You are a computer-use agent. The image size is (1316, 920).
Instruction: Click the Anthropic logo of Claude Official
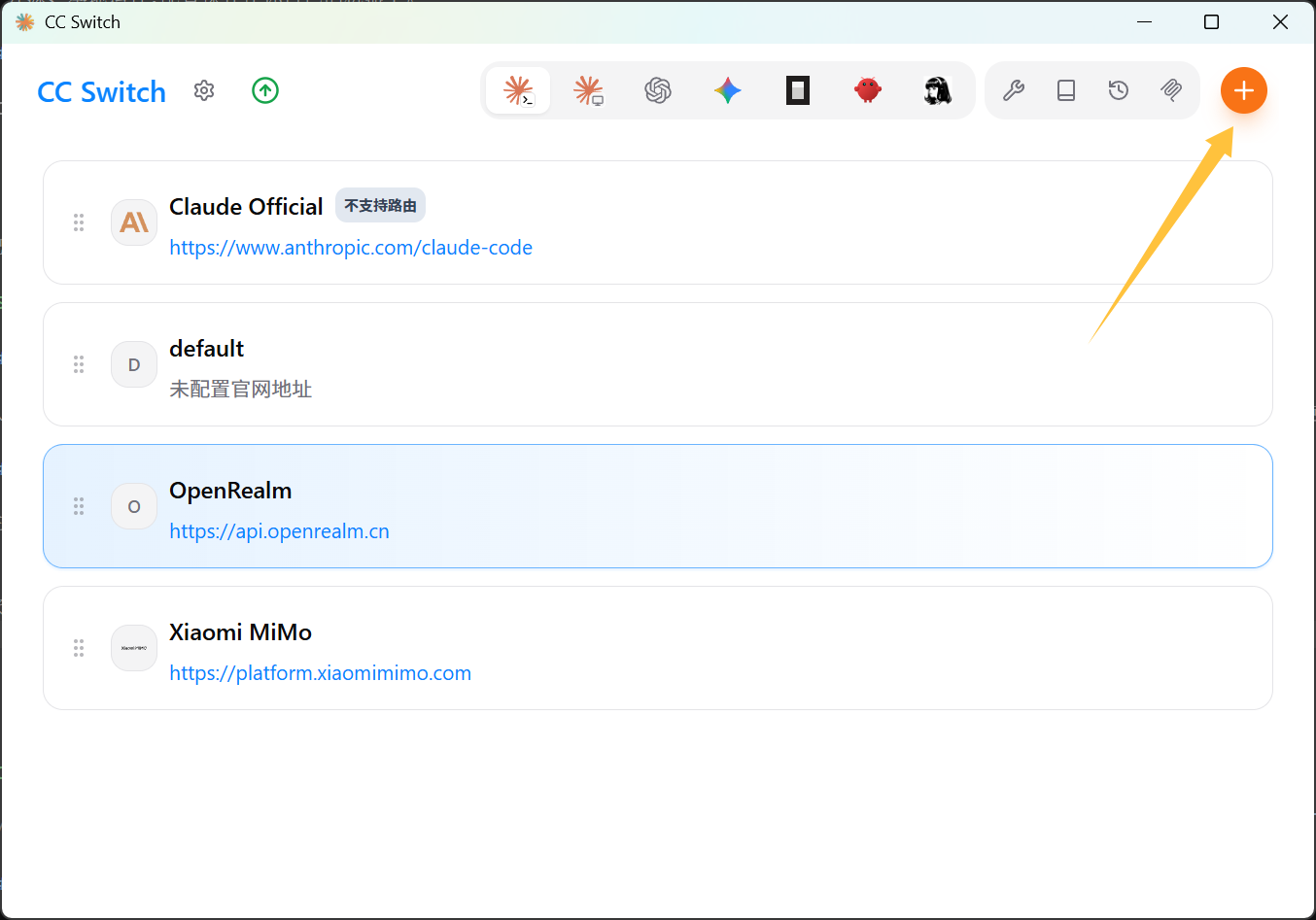tap(134, 222)
